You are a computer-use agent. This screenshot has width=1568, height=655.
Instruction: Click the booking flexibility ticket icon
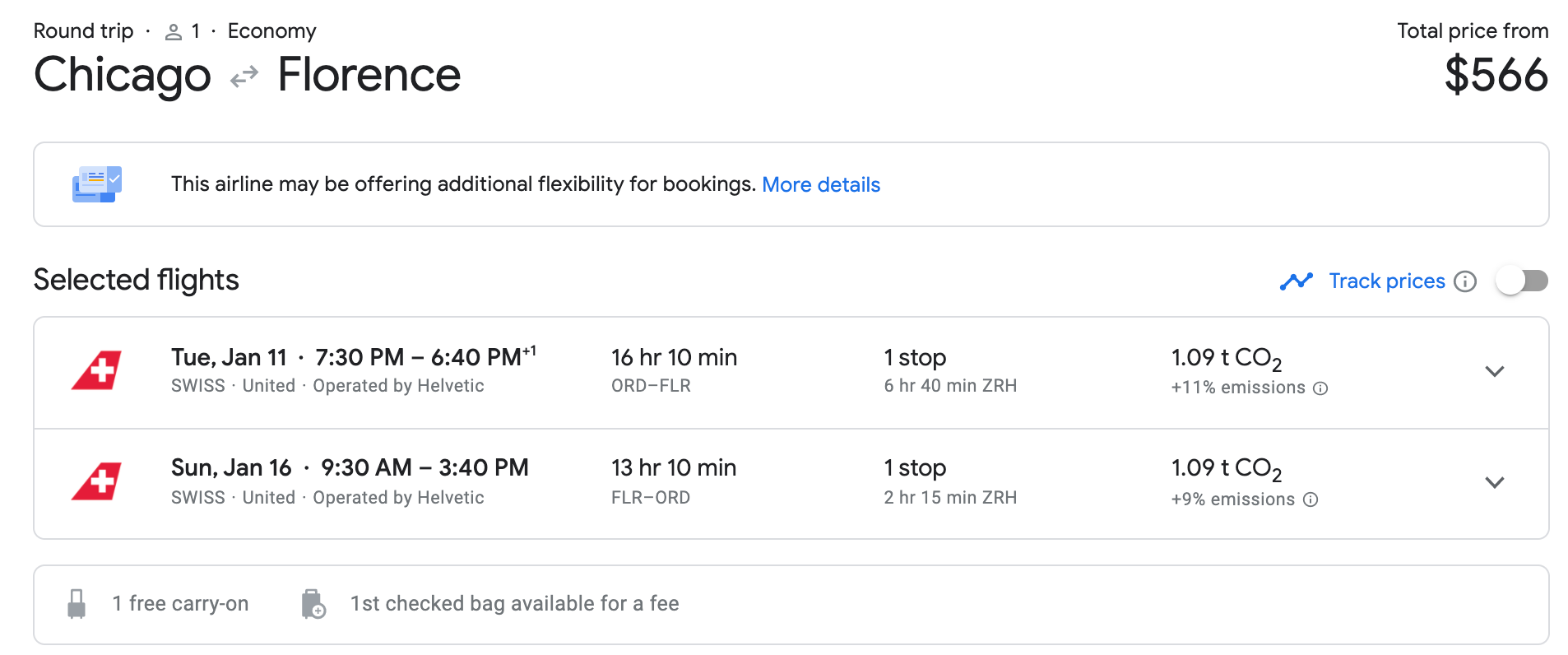pyautogui.click(x=97, y=184)
